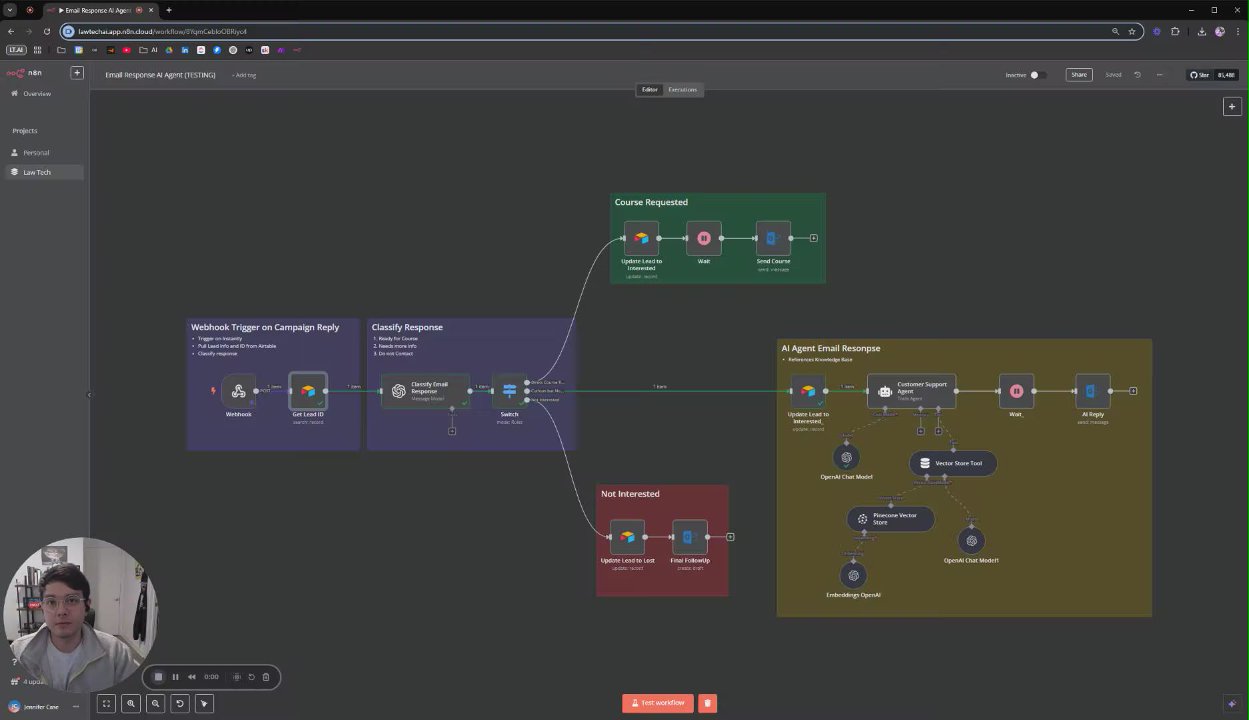Expand the plus output after AI Reply node
The width and height of the screenshot is (1249, 720).
pos(1133,391)
